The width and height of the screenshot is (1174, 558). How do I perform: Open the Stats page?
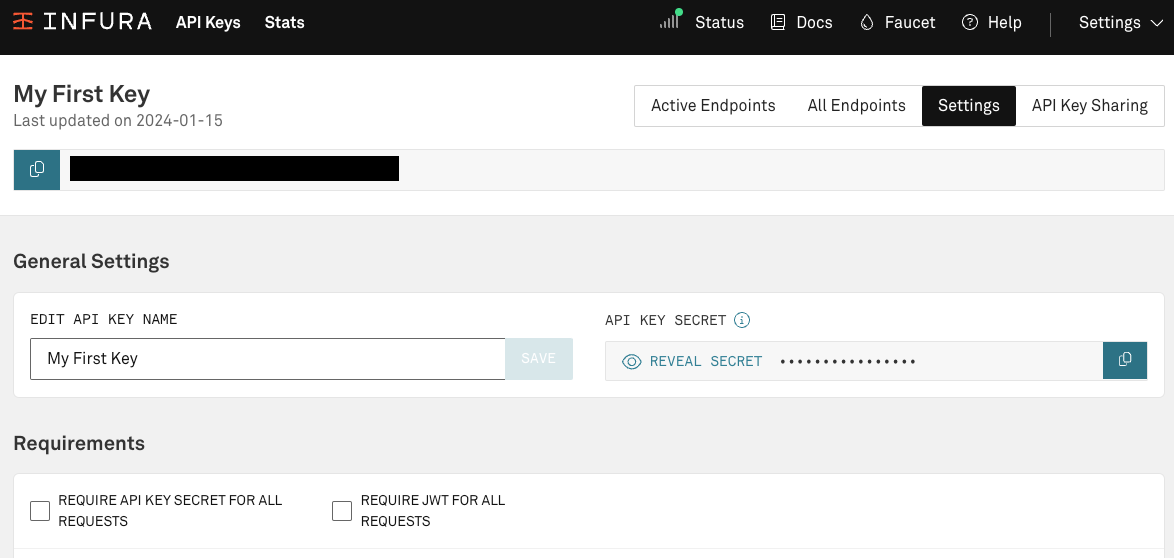[285, 22]
